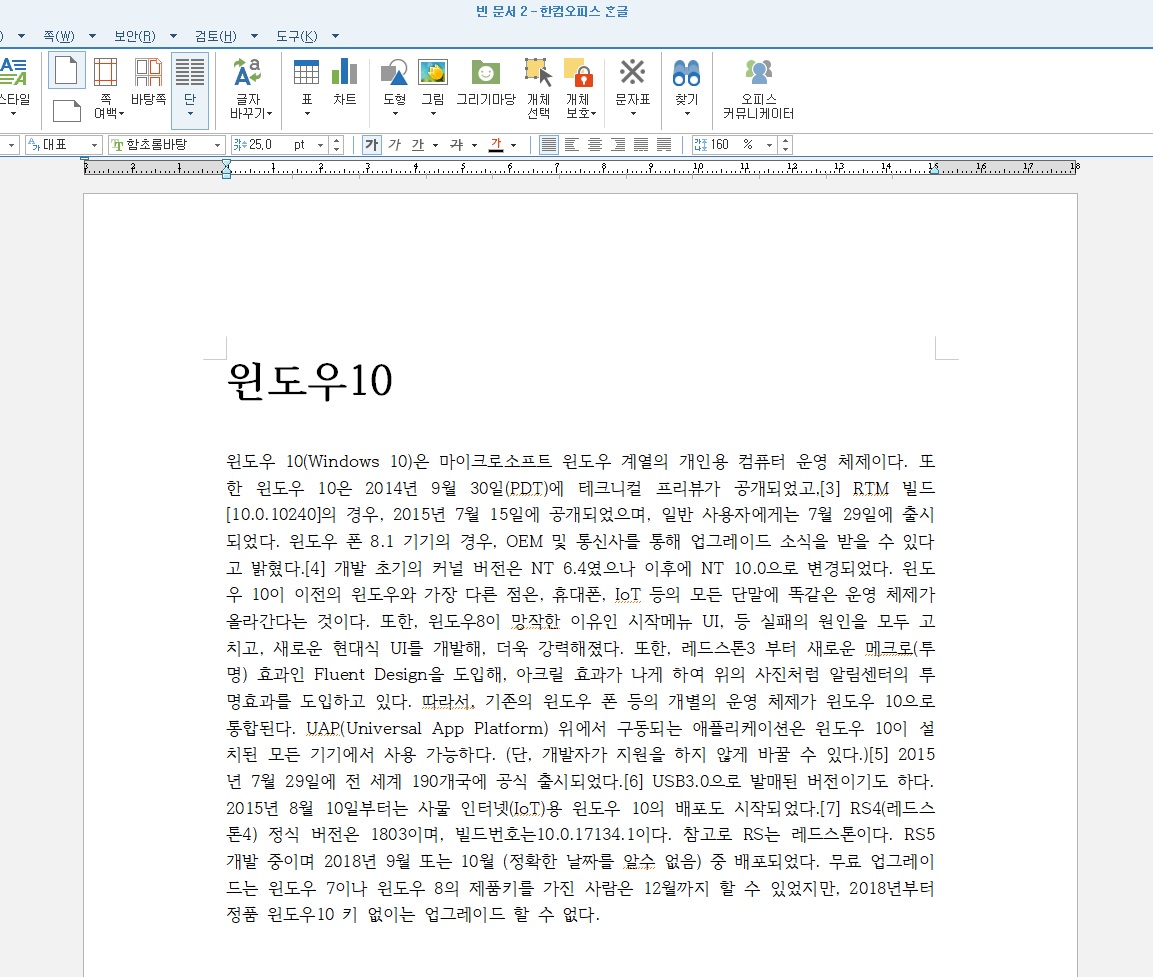Expand the arrow under 문자표
Image resolution: width=1153 pixels, height=977 pixels.
(633, 114)
